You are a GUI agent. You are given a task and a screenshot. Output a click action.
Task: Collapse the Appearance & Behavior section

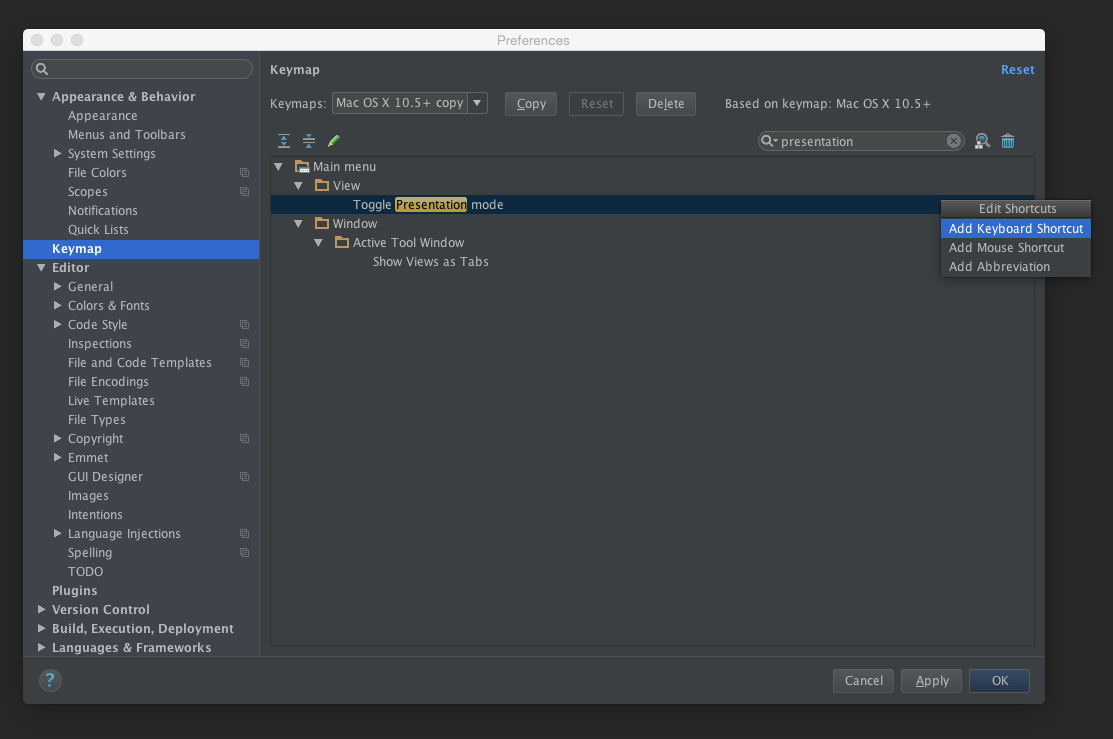[41, 97]
